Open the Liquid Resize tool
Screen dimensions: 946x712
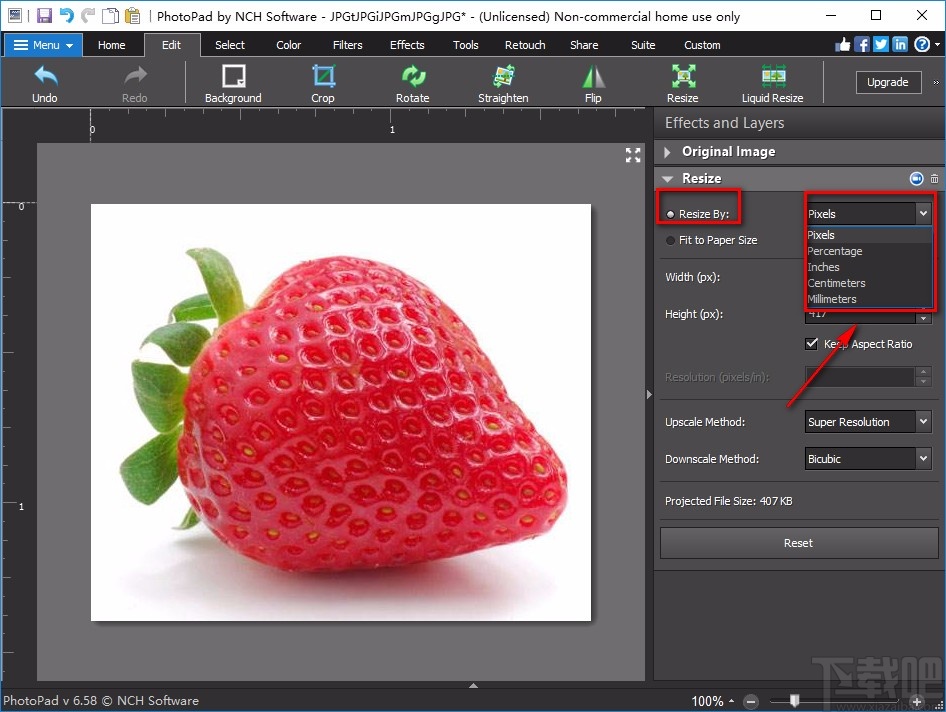(772, 82)
